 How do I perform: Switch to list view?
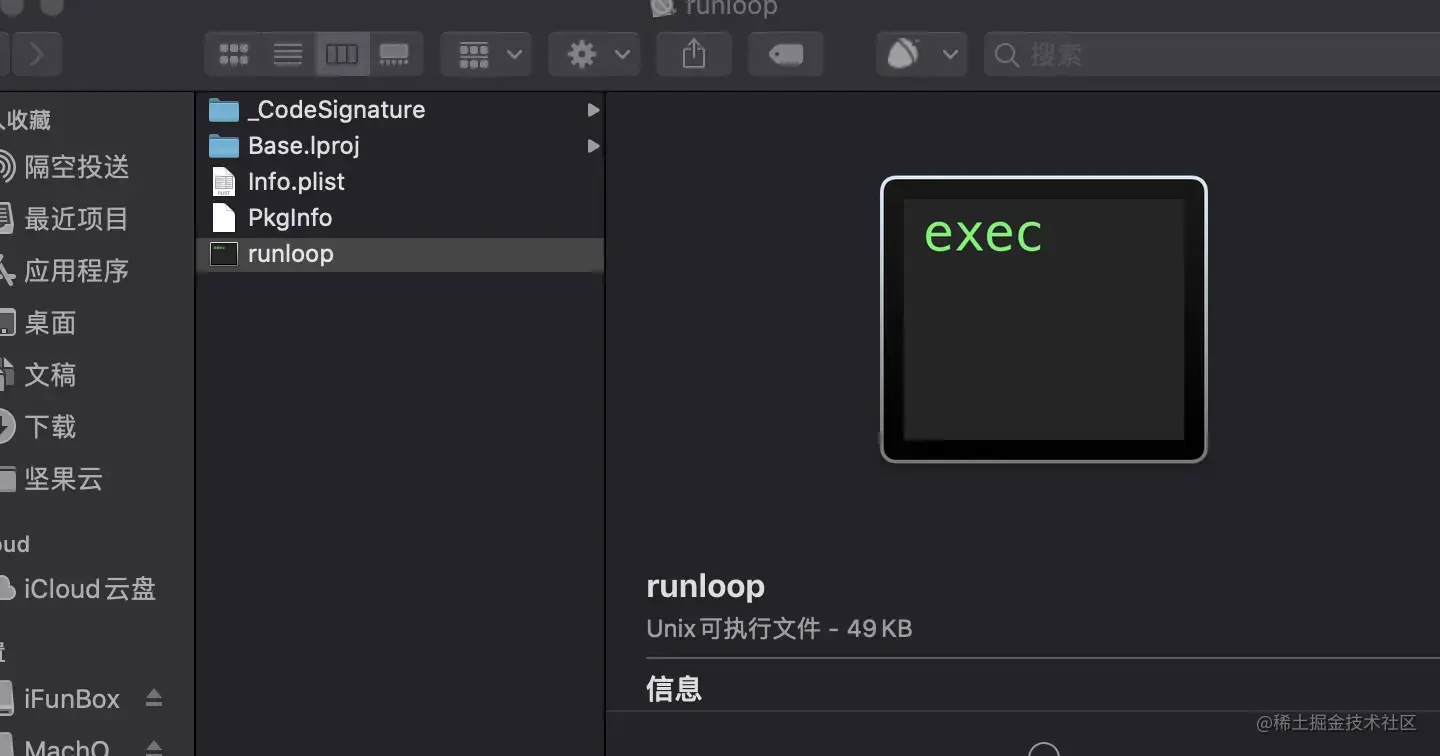[288, 54]
